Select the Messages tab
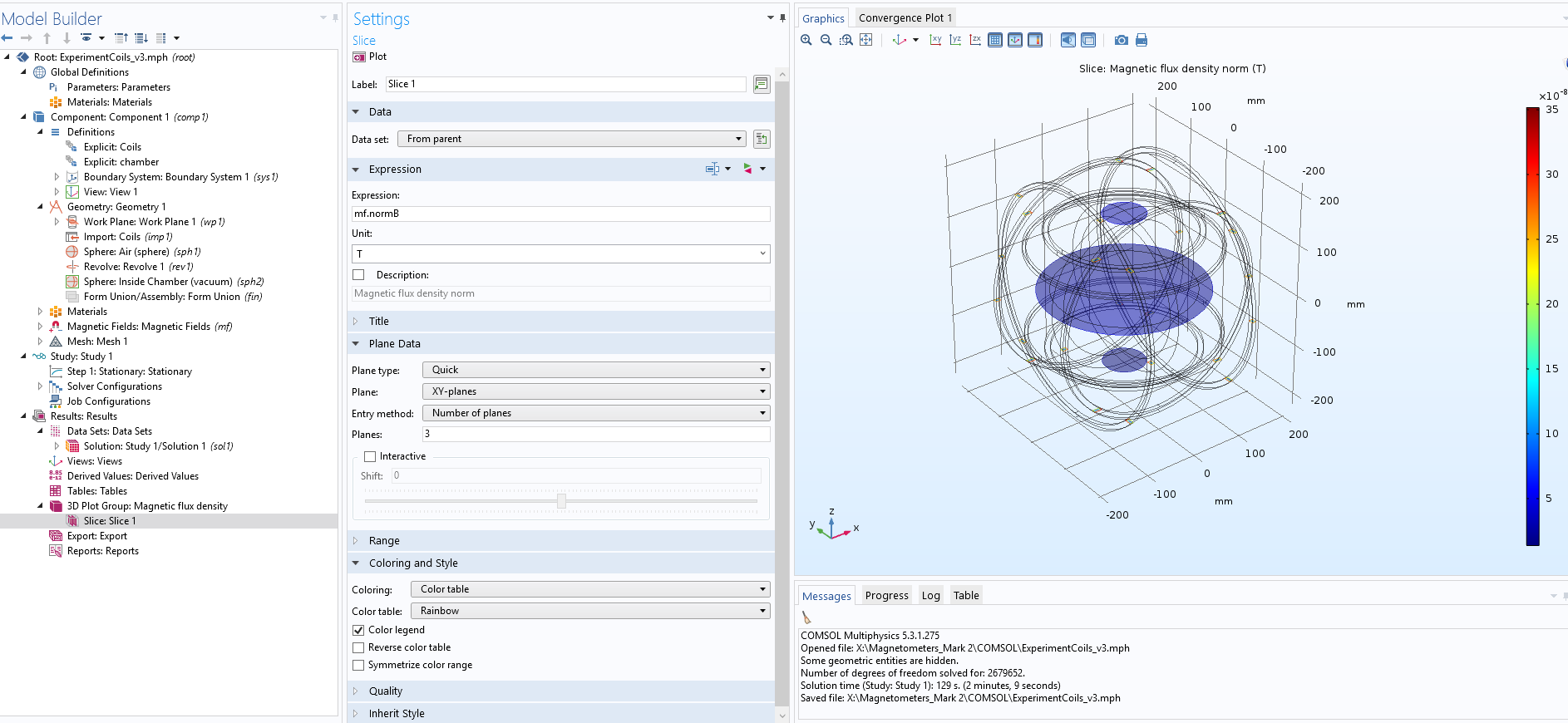The image size is (1568, 723). 826,596
